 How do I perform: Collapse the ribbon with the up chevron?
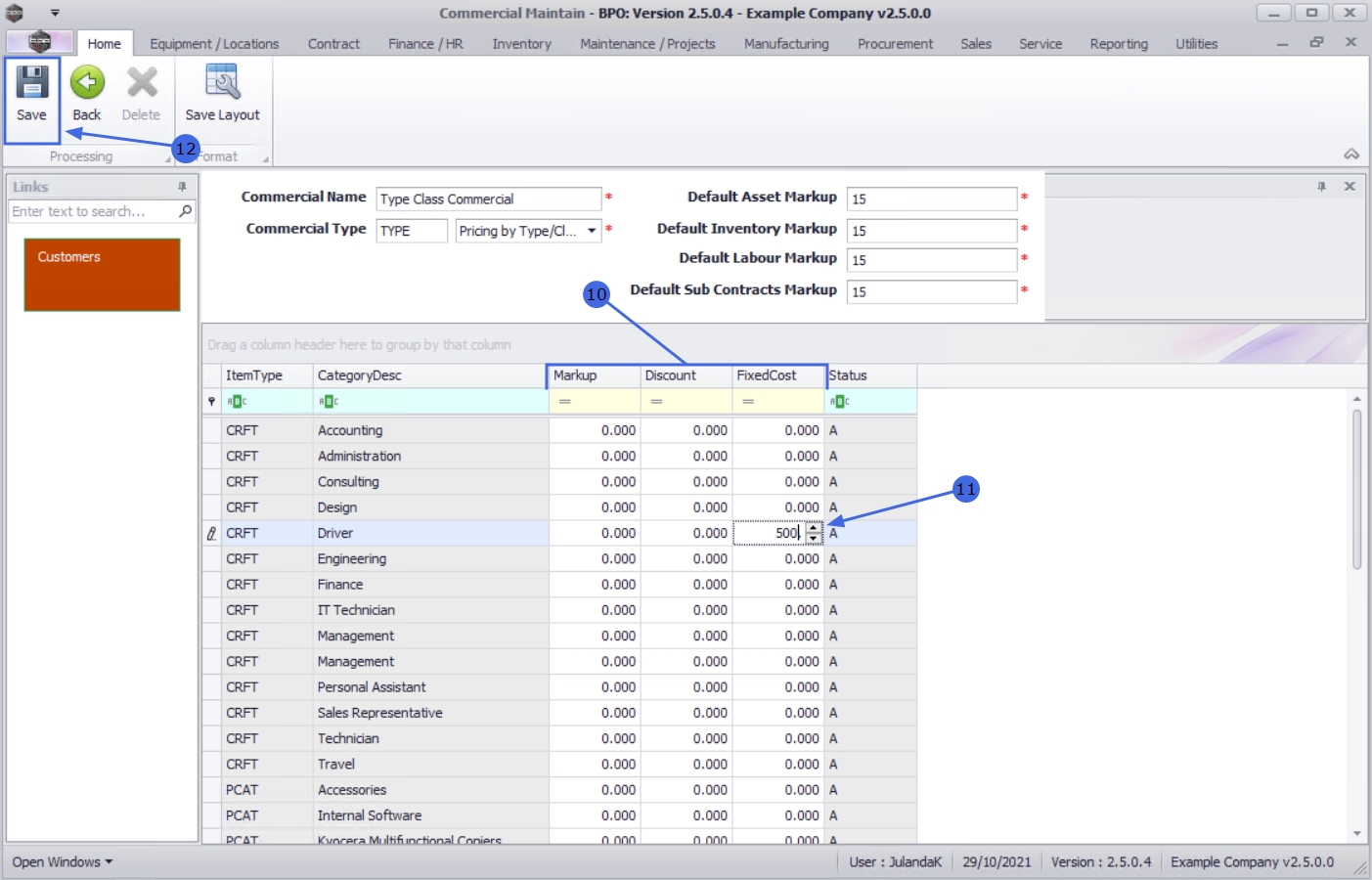point(1351,154)
